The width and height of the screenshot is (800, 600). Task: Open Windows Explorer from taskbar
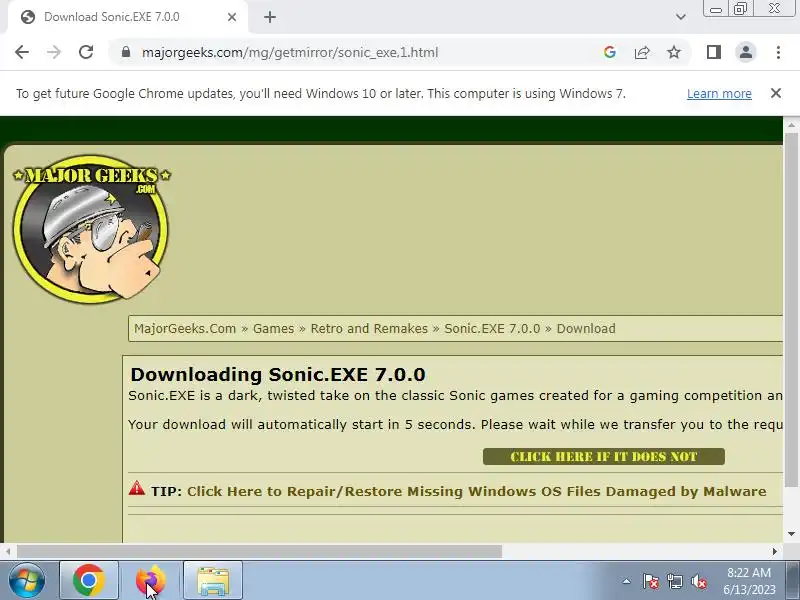click(213, 581)
